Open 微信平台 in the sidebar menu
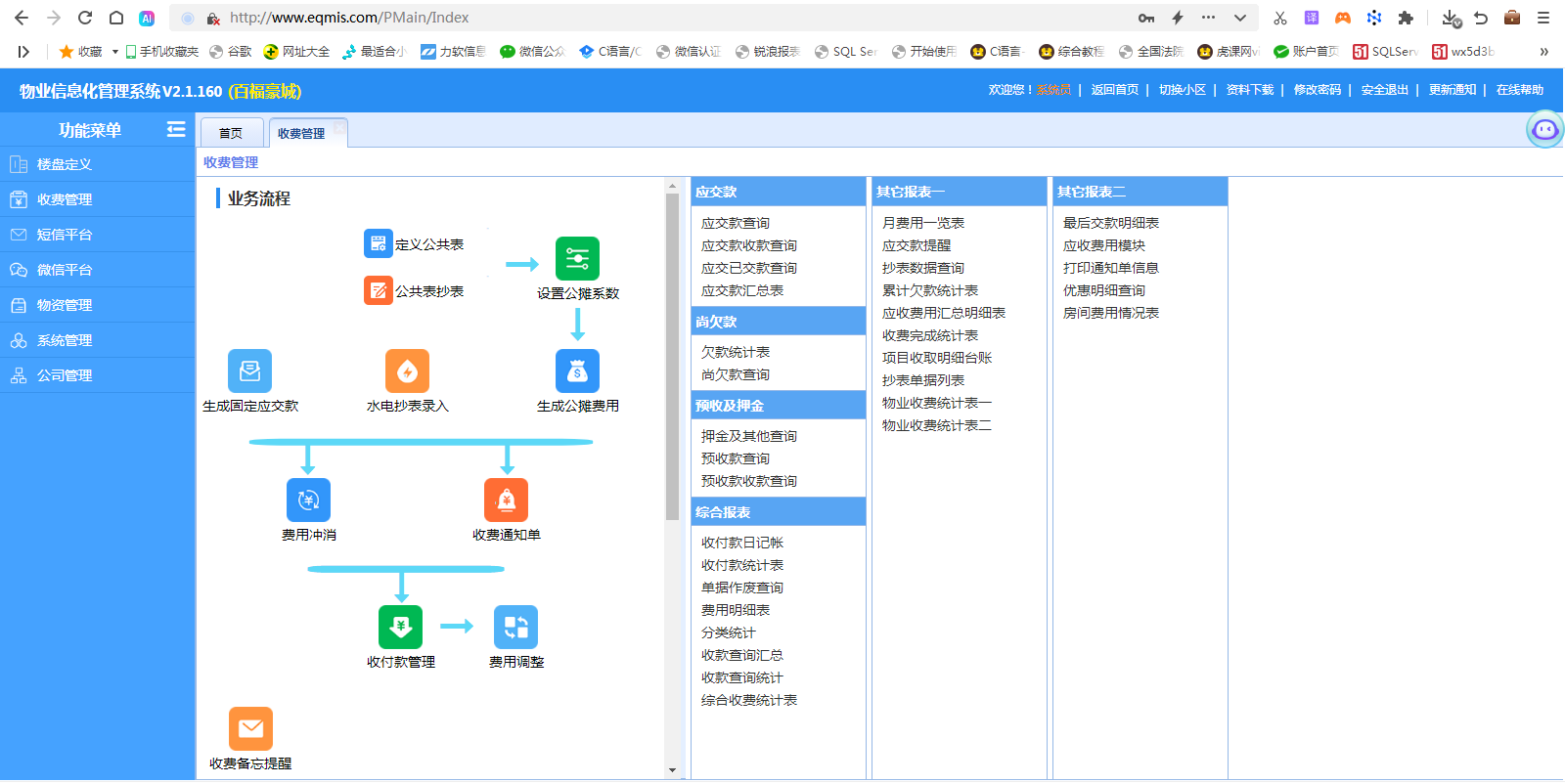The image size is (1565, 784). [x=65, y=270]
